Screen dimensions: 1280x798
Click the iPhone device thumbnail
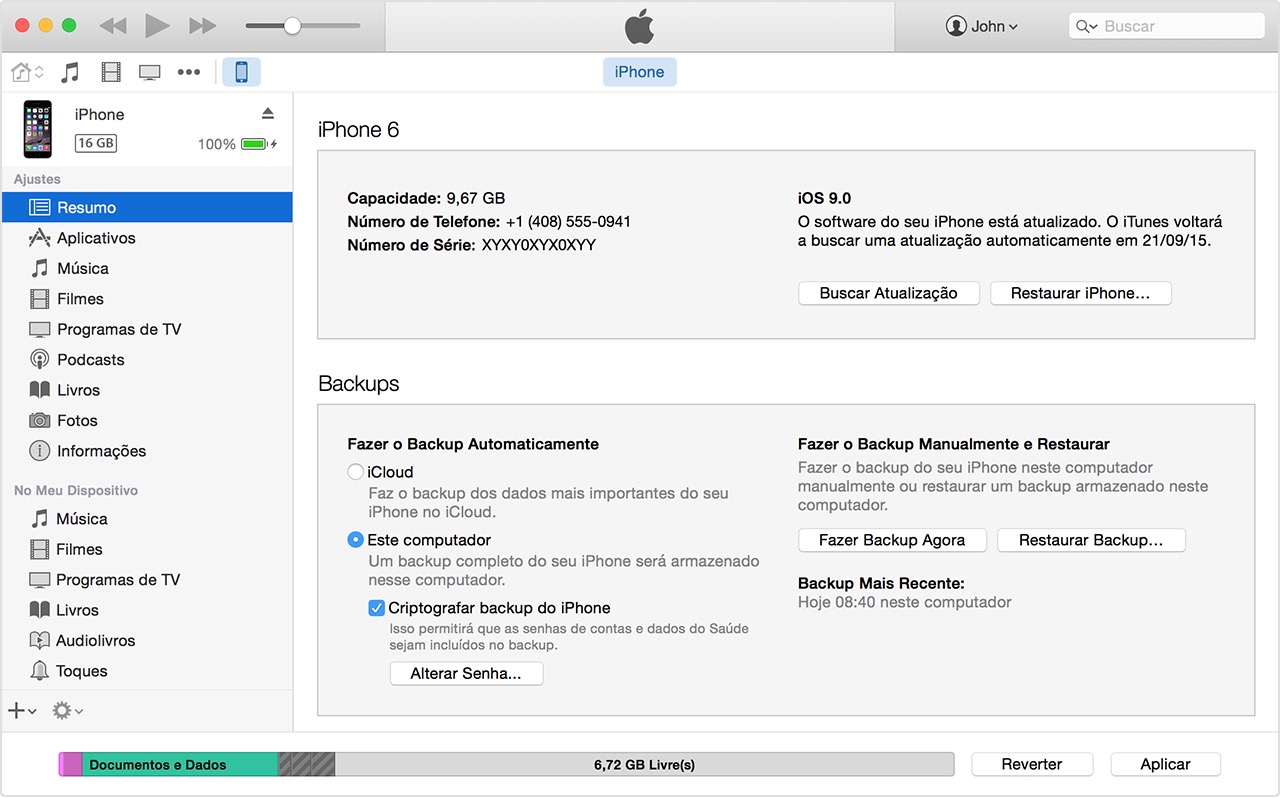[38, 129]
